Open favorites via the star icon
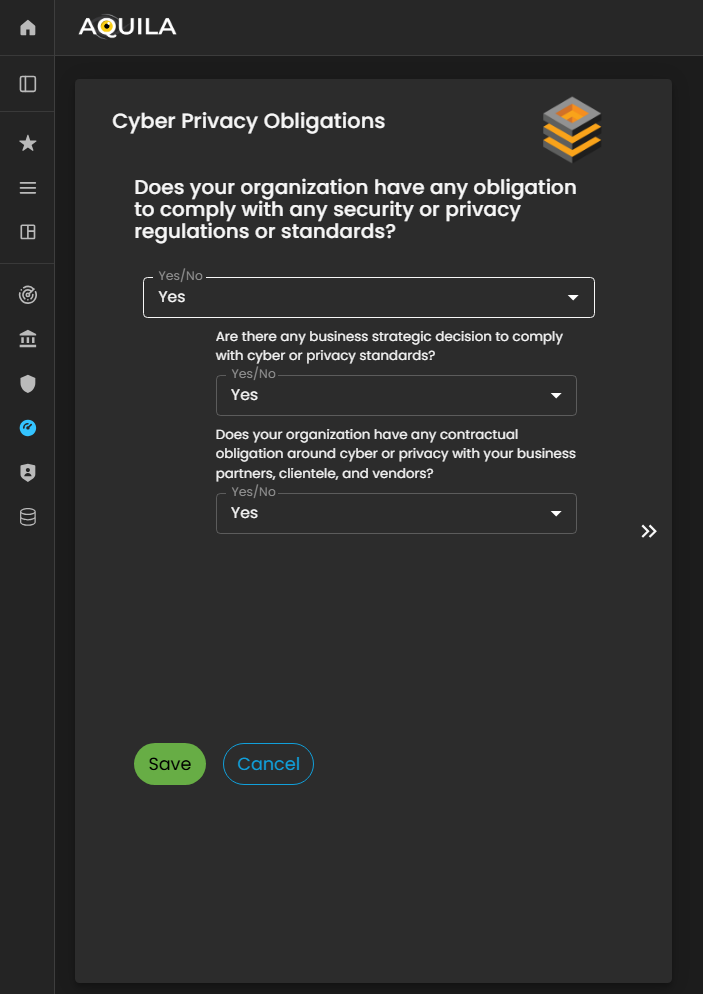Image resolution: width=703 pixels, height=994 pixels. click(x=28, y=144)
